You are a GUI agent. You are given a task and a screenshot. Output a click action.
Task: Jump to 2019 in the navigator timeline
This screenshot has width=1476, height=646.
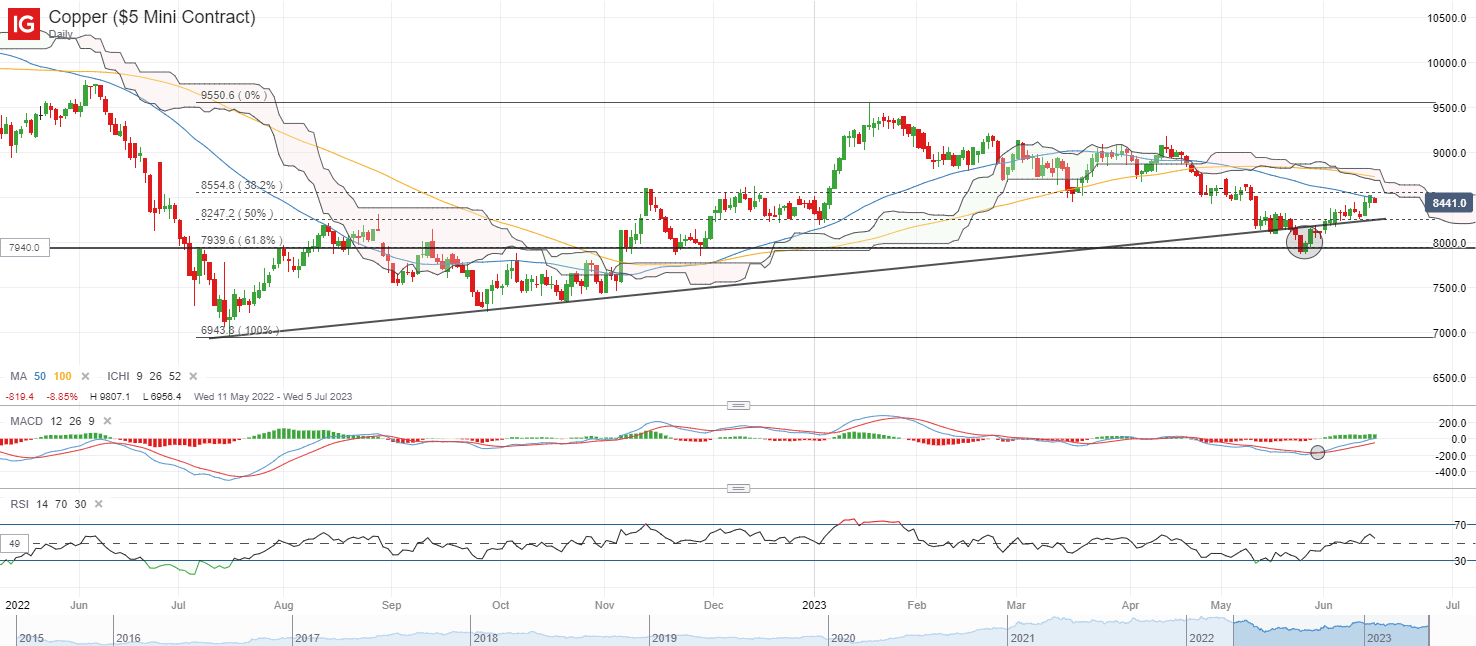(x=664, y=637)
